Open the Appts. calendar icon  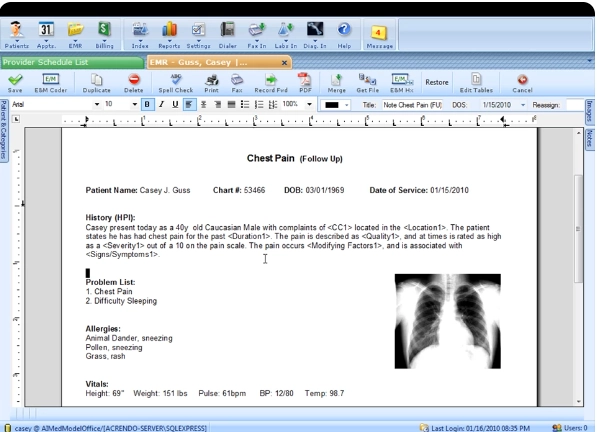coord(46,34)
